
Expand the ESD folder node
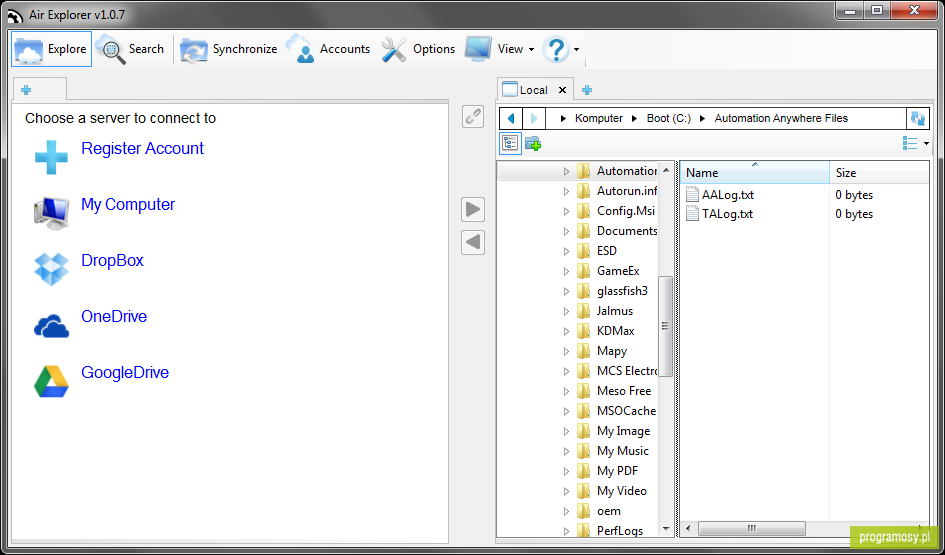[566, 251]
